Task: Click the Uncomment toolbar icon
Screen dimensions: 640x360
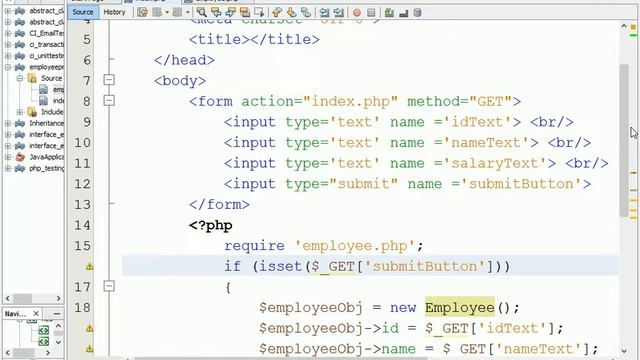Action: [x=404, y=13]
